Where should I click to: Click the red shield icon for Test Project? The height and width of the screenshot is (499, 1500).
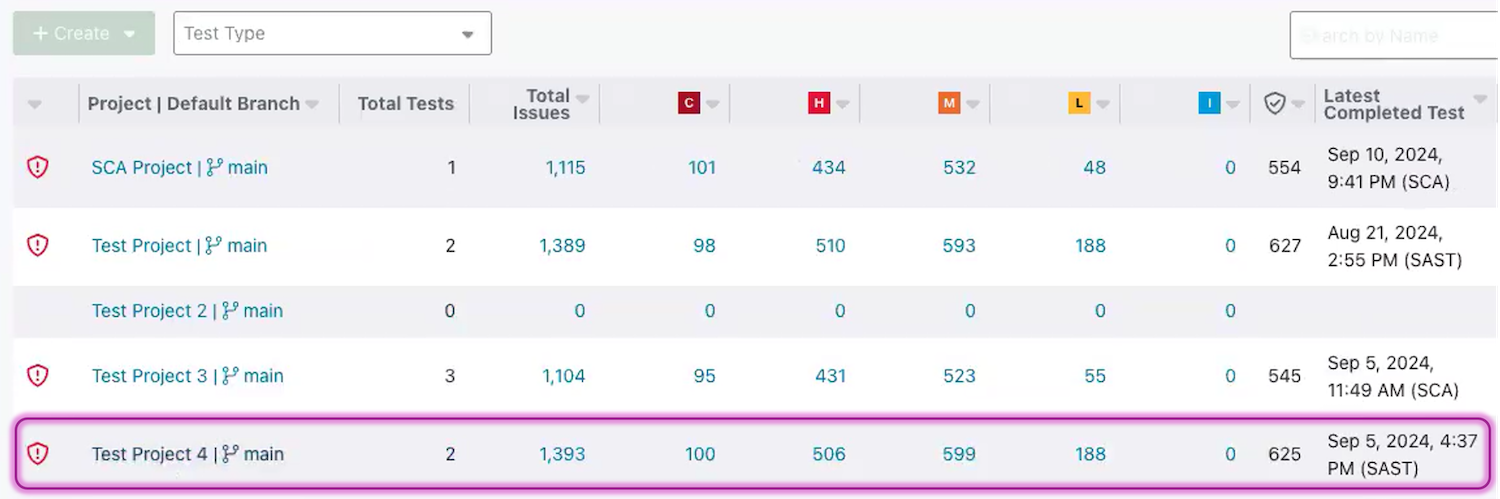pos(37,245)
